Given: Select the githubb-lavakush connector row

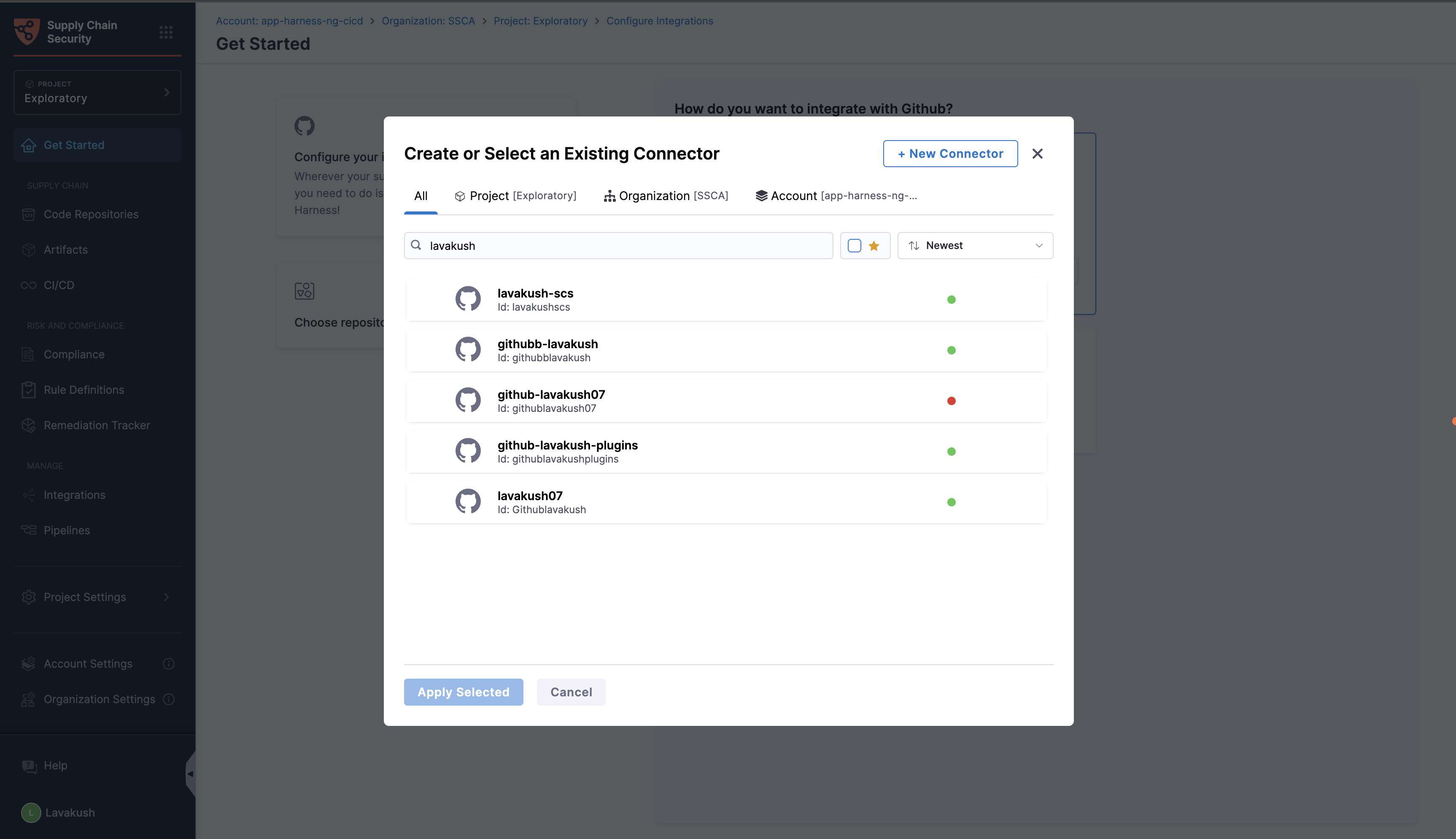Looking at the screenshot, I should pos(726,350).
